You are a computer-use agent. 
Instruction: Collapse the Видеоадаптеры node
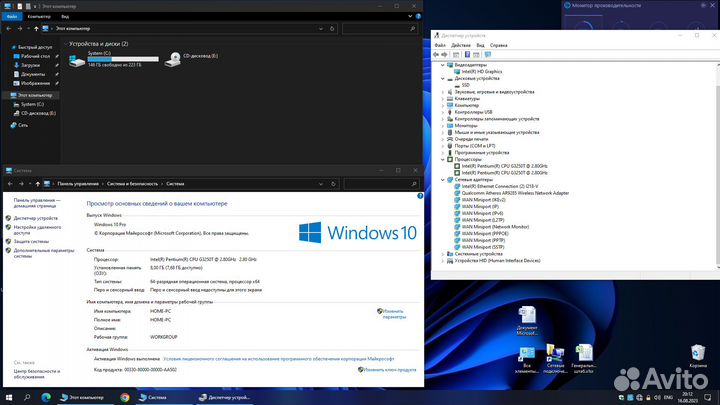[443, 65]
